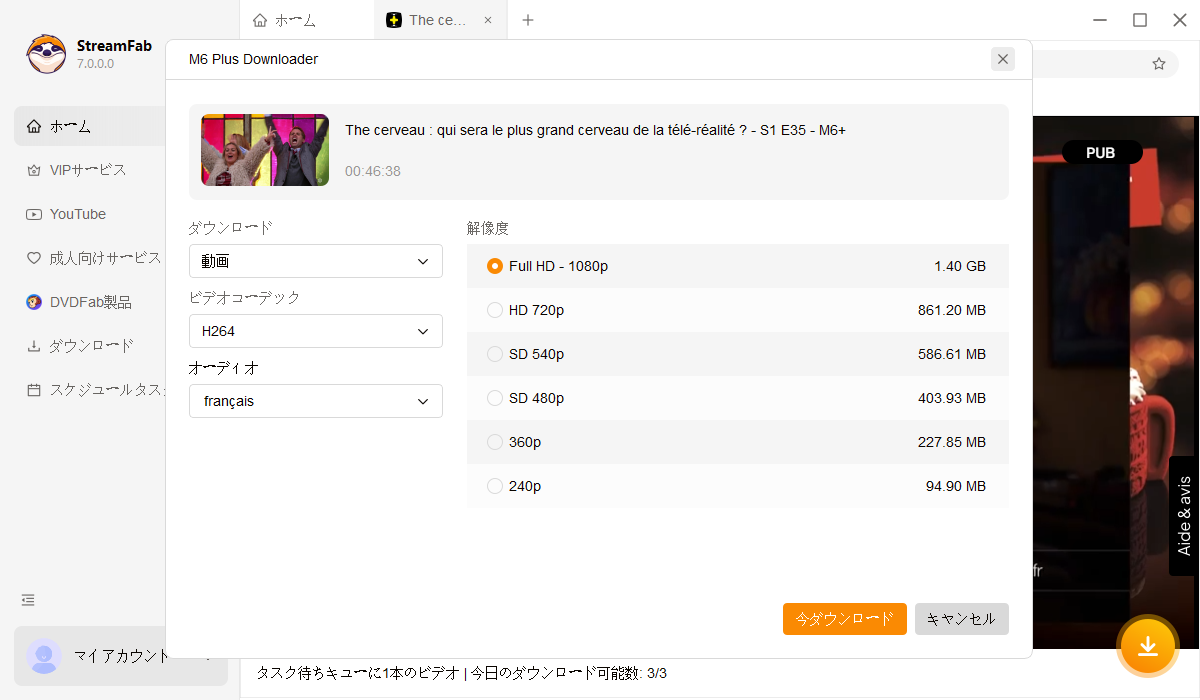Choose SD 480p resolution radio button

(x=495, y=398)
